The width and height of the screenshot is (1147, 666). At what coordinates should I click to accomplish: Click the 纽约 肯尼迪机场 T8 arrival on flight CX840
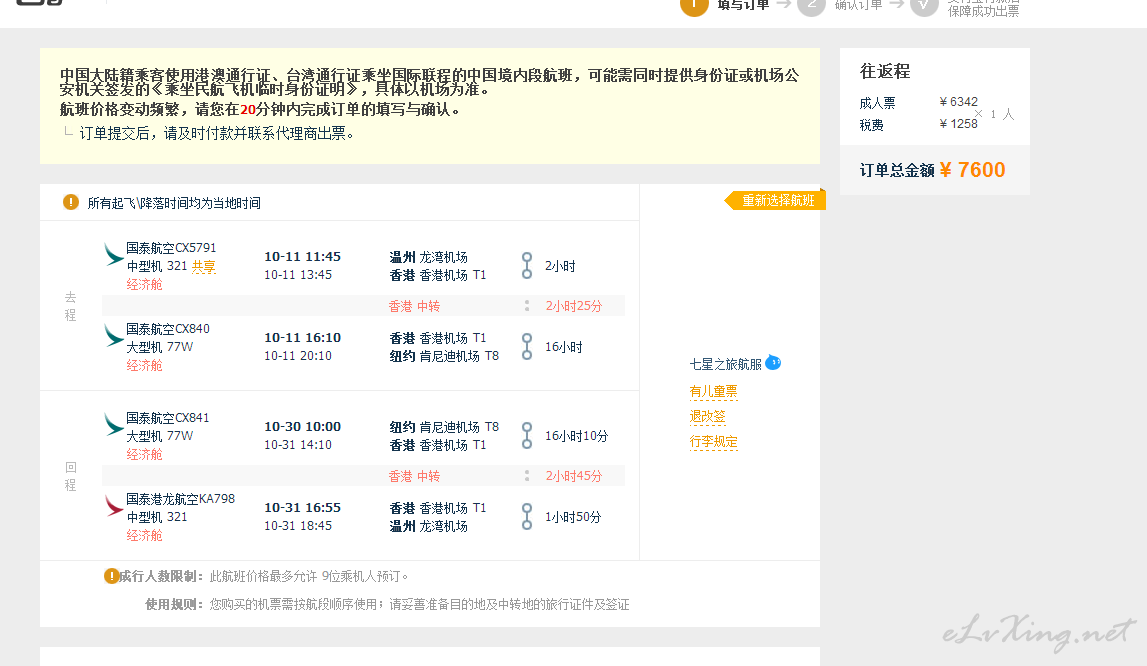[444, 356]
